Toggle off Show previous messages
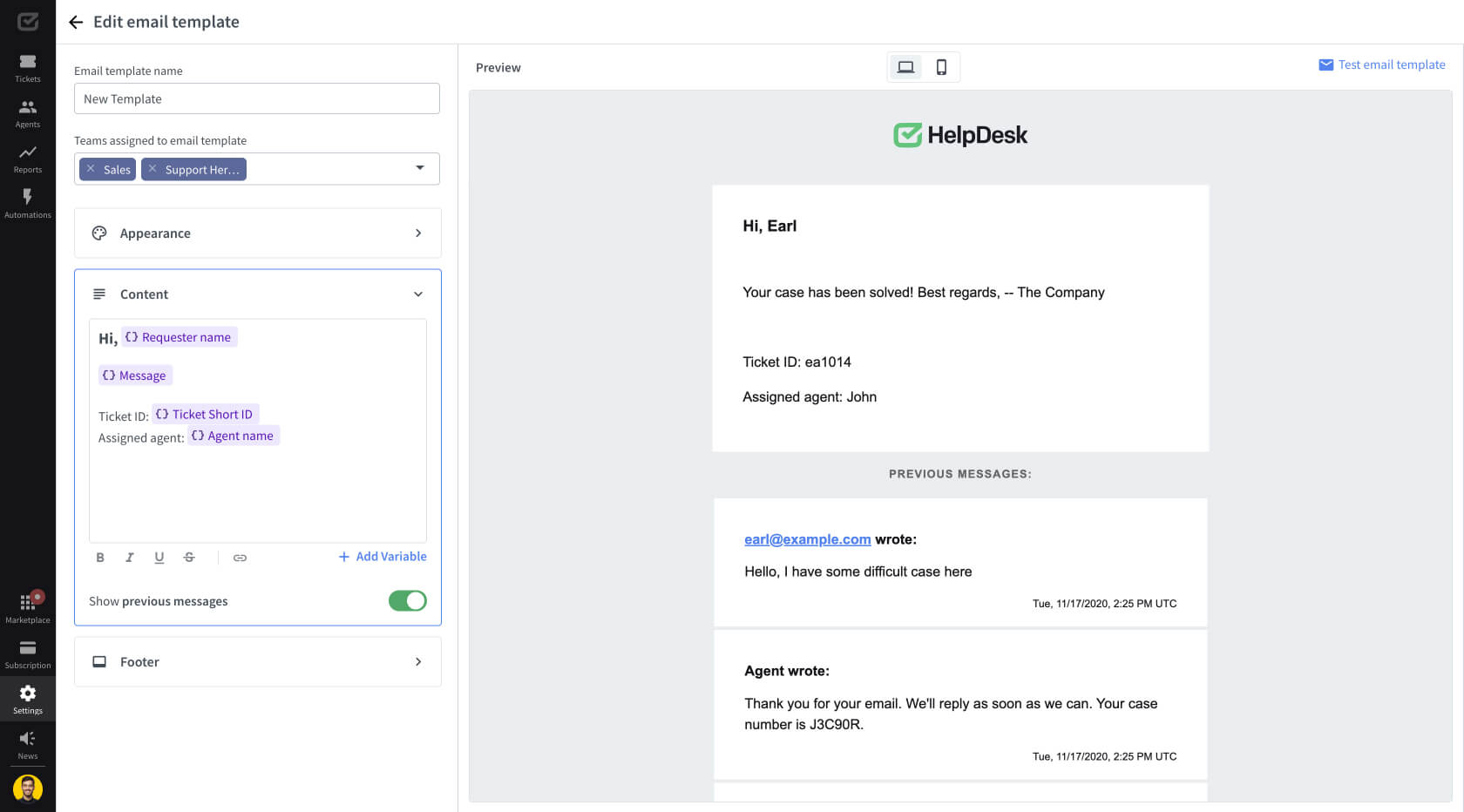Screen dimensions: 1464x812 tap(407, 601)
